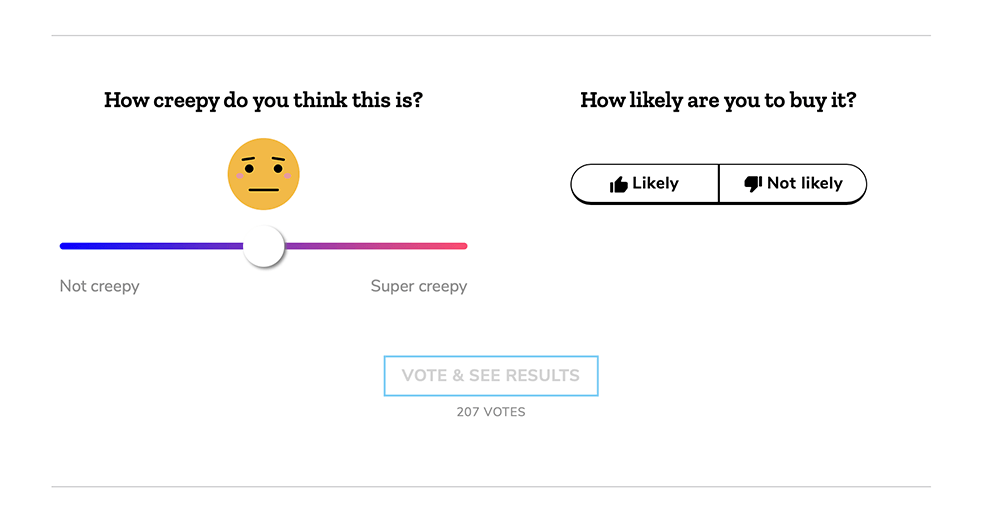Choose the Not likely option

tap(793, 184)
